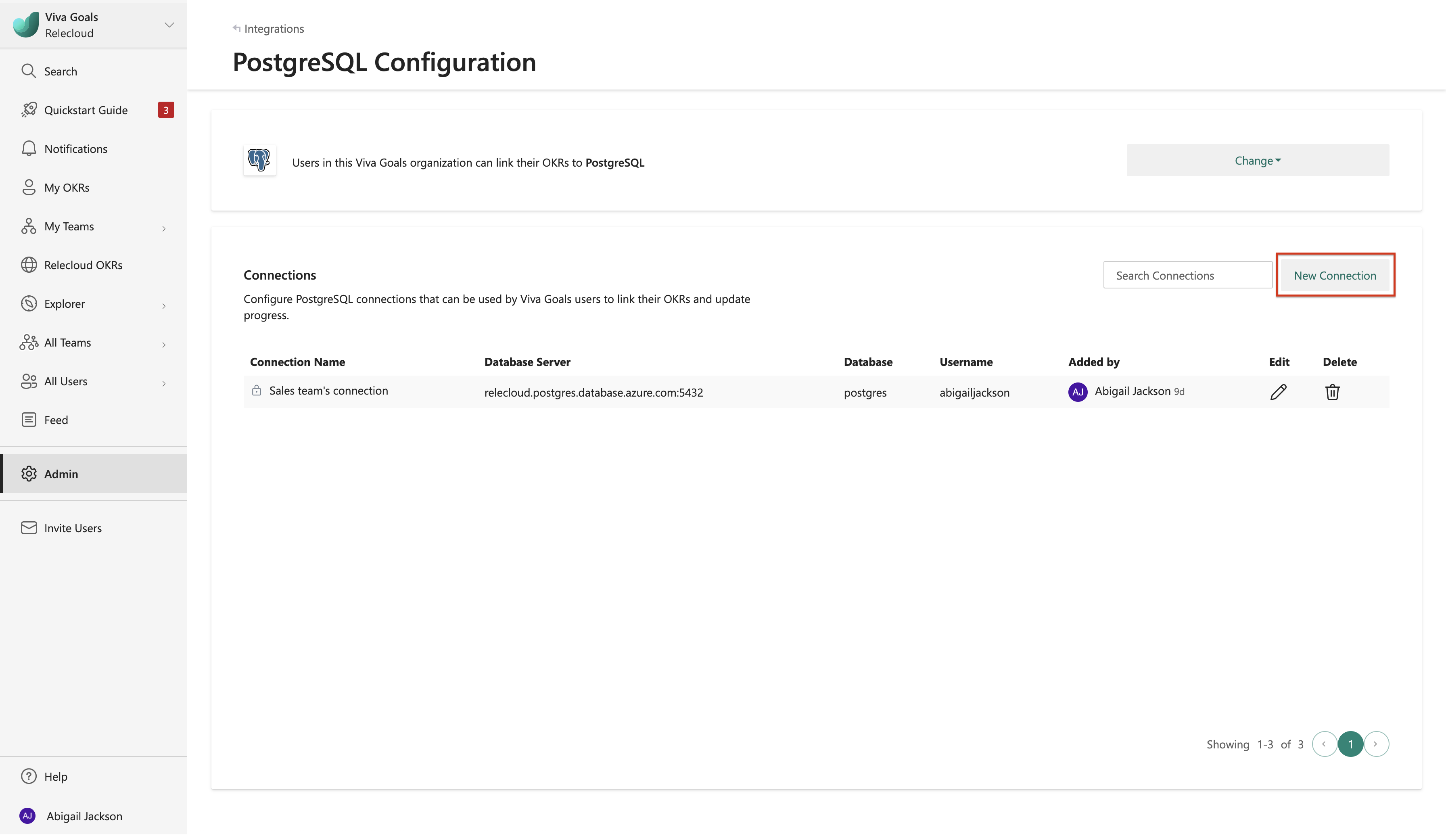
Task: Edit Sales team's connection with pencil icon
Action: click(x=1278, y=392)
